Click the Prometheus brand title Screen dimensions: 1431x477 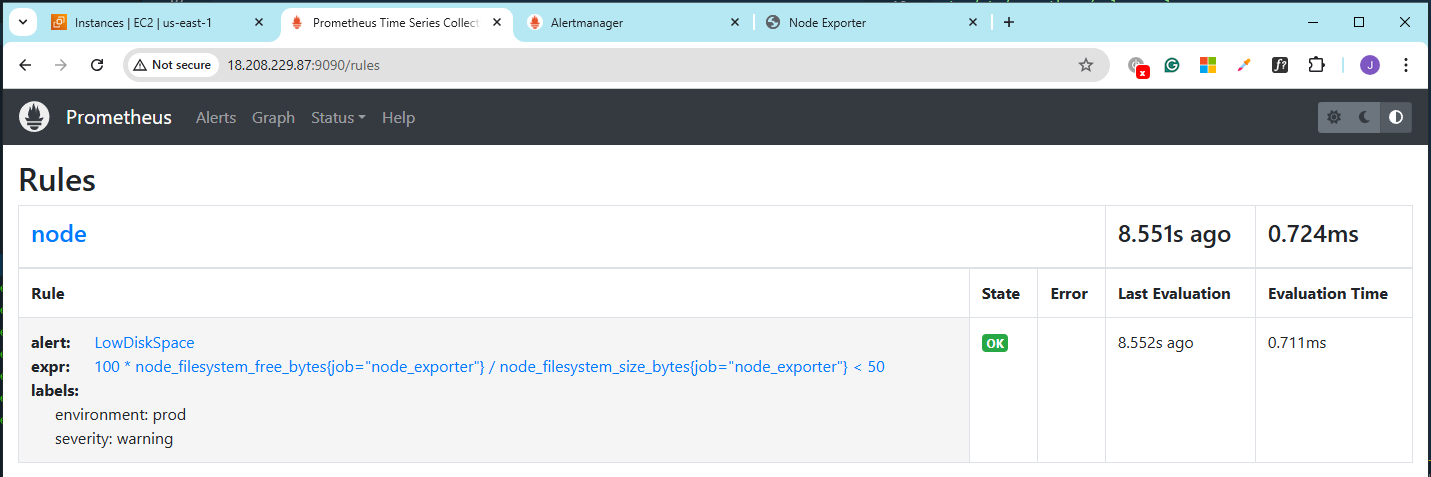click(119, 117)
